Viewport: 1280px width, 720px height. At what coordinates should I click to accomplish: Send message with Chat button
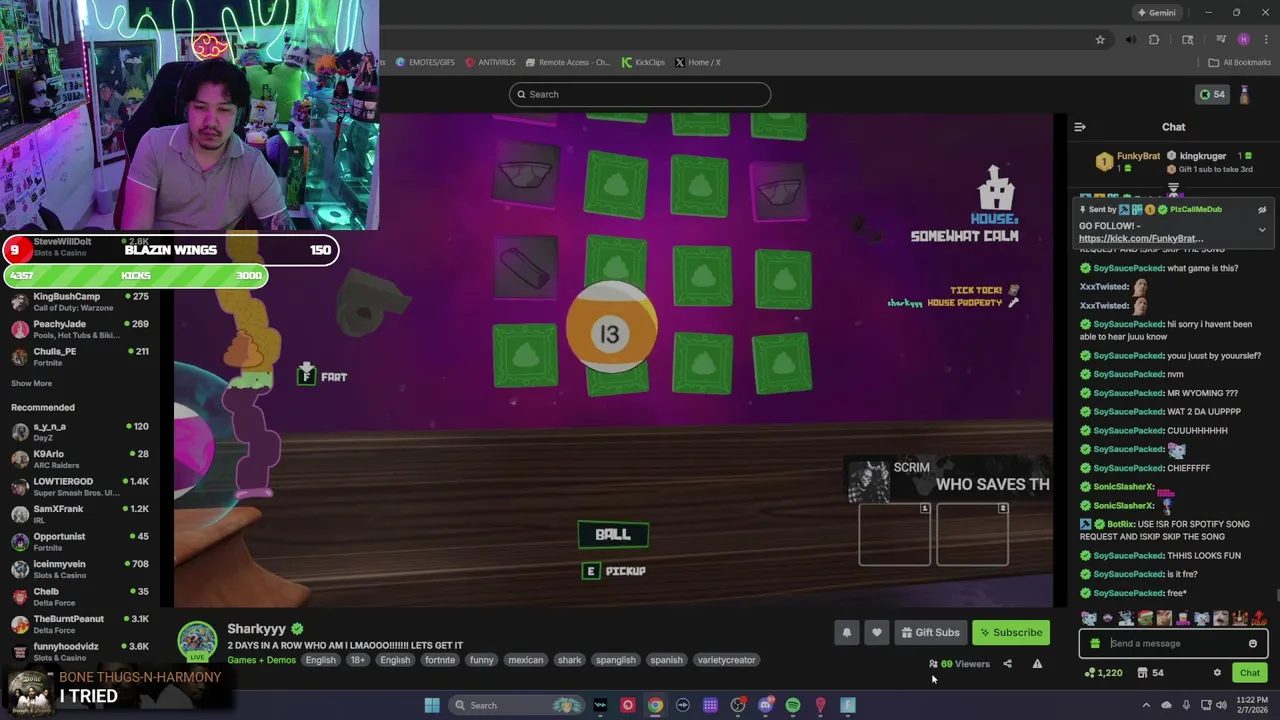click(x=1249, y=673)
